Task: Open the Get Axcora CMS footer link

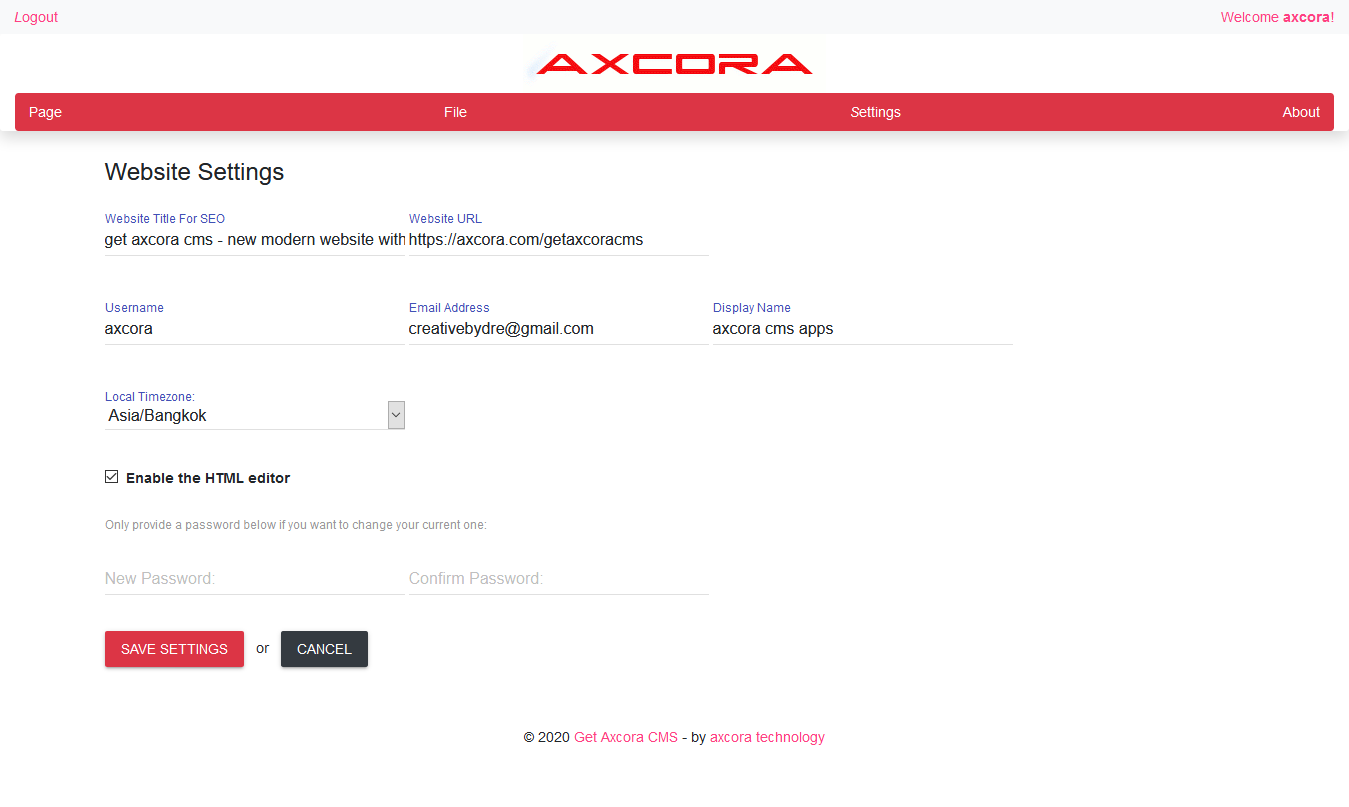Action: point(625,737)
